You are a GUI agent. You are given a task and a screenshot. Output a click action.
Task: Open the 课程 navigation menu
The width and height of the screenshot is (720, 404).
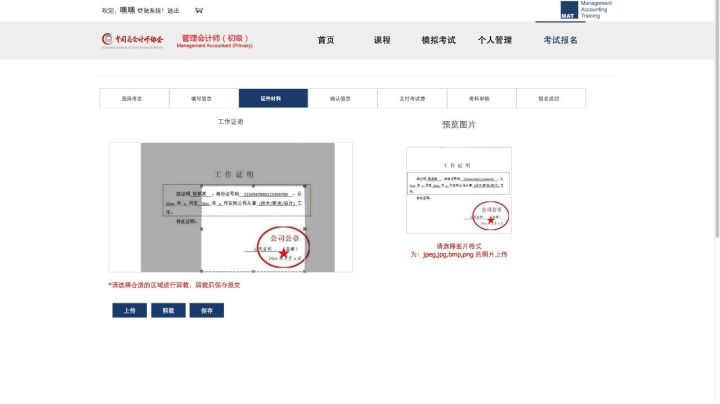point(382,40)
